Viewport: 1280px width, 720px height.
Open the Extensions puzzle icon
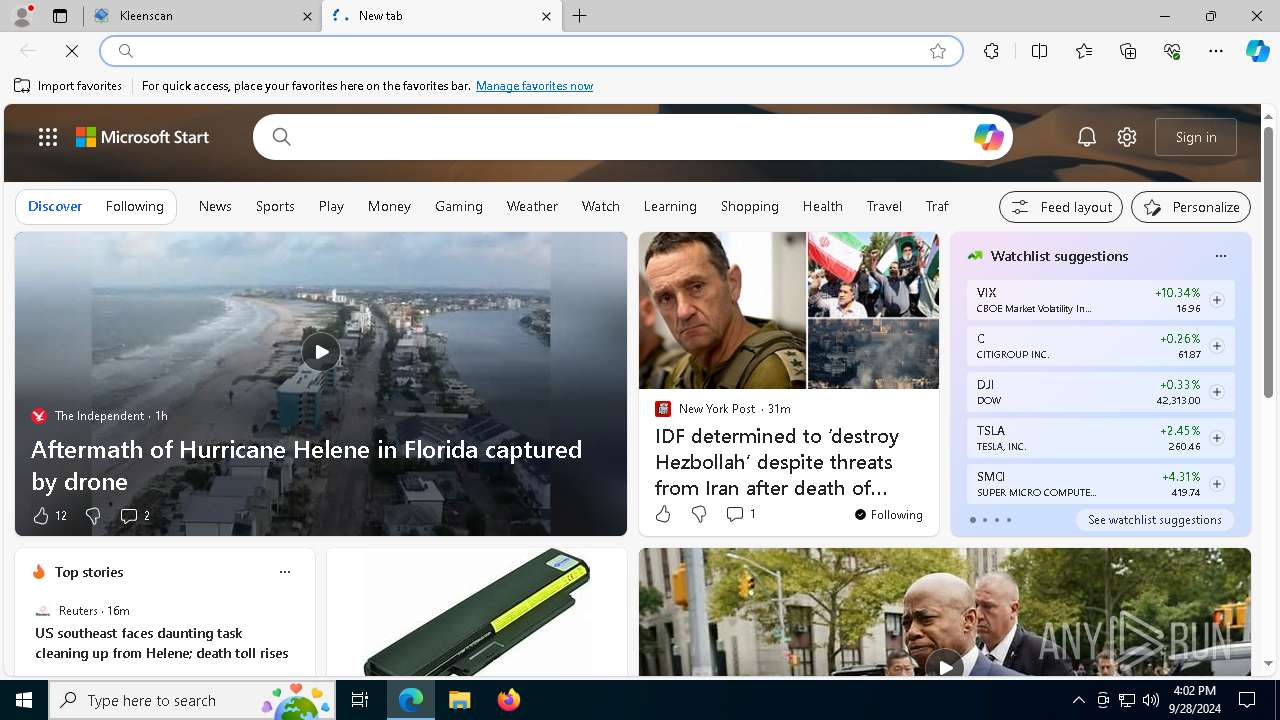991,51
